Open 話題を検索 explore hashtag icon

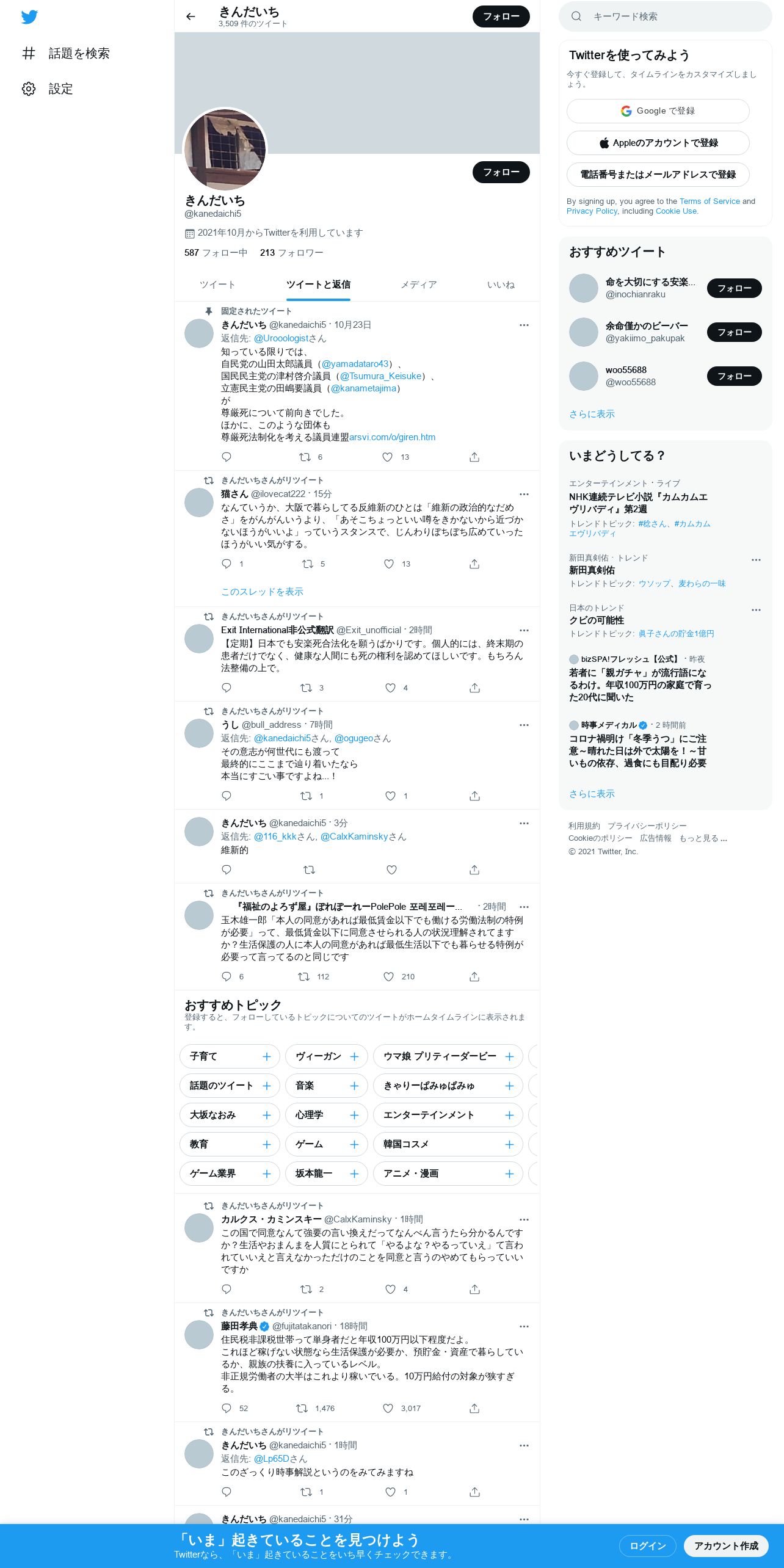29,53
